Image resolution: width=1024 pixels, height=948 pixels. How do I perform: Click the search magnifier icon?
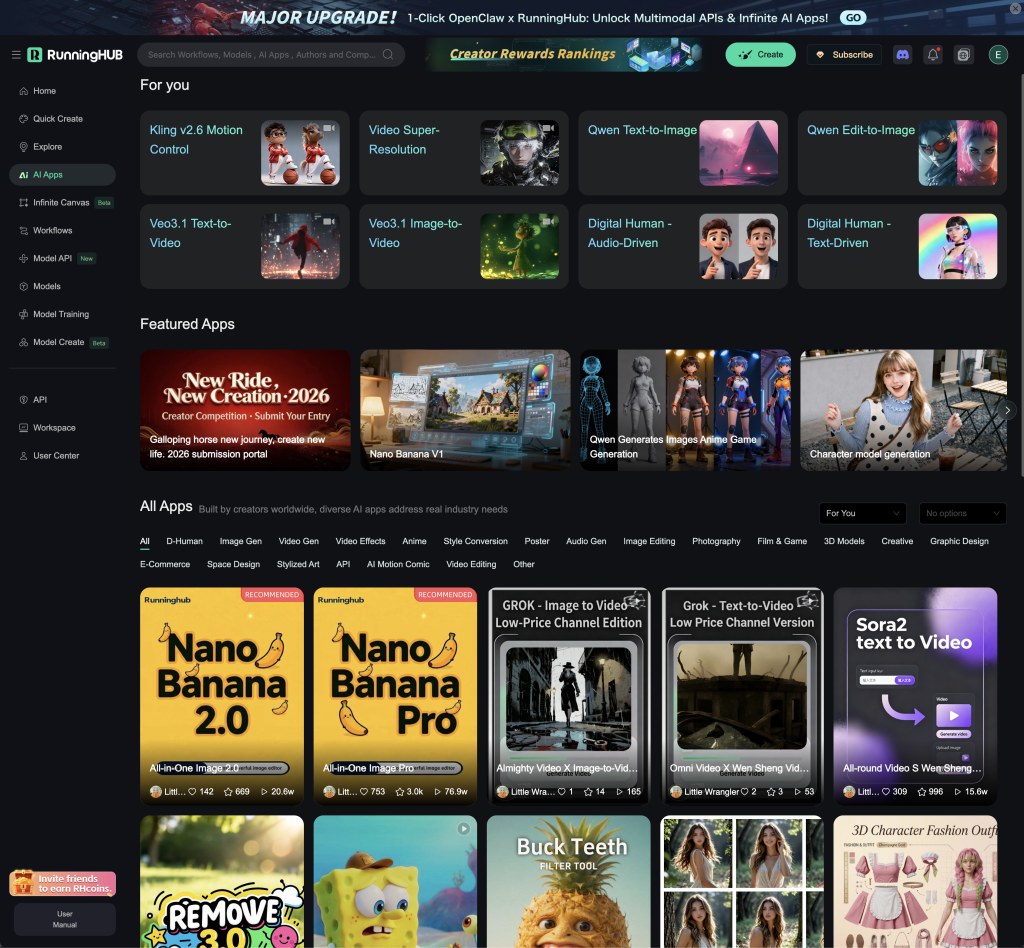coord(388,55)
